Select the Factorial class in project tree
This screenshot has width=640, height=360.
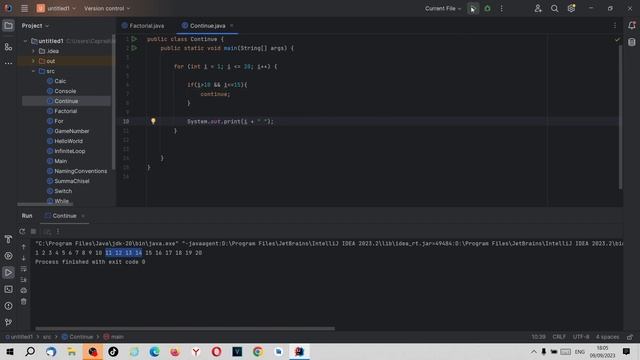(65, 111)
